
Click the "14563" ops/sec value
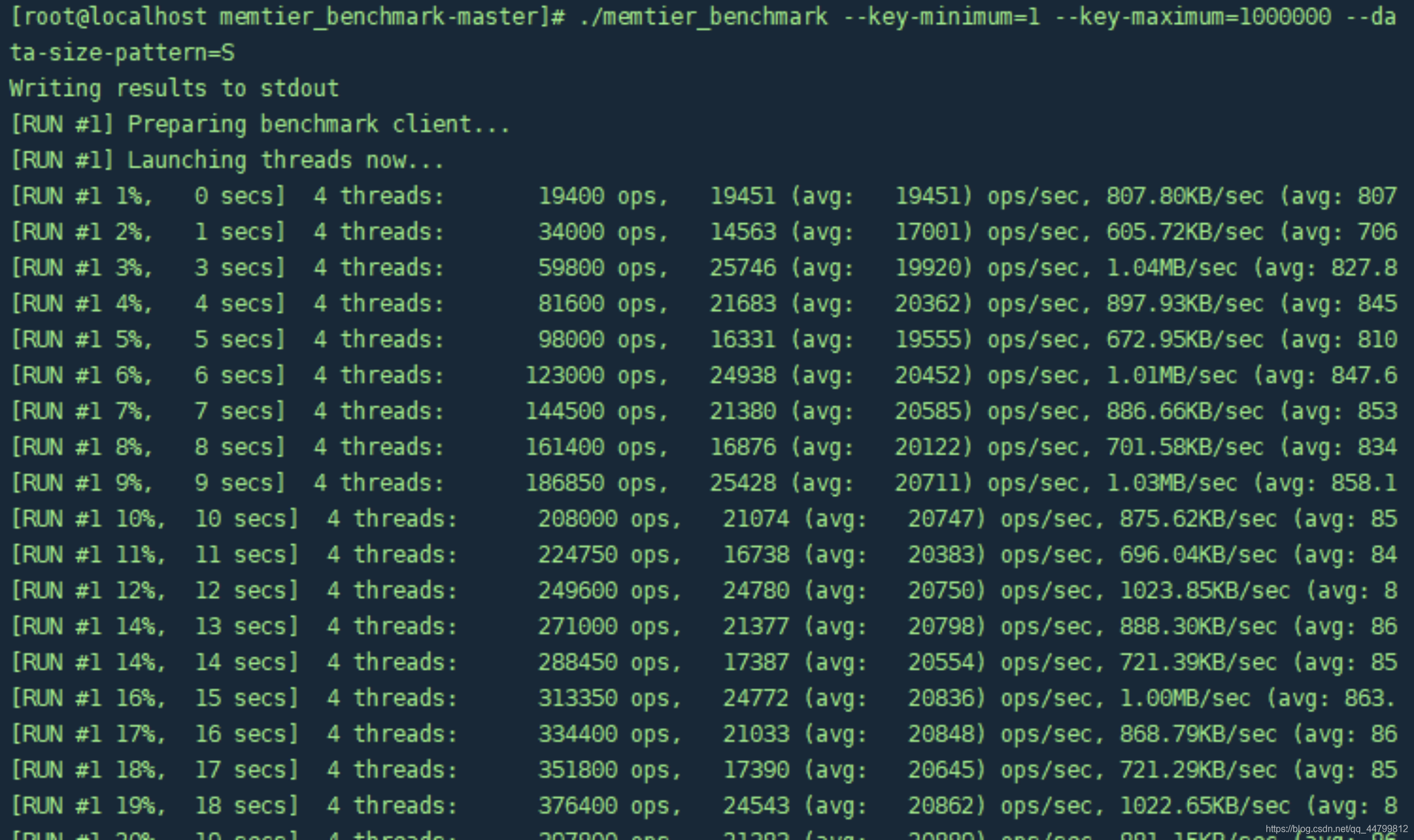pyautogui.click(x=743, y=232)
